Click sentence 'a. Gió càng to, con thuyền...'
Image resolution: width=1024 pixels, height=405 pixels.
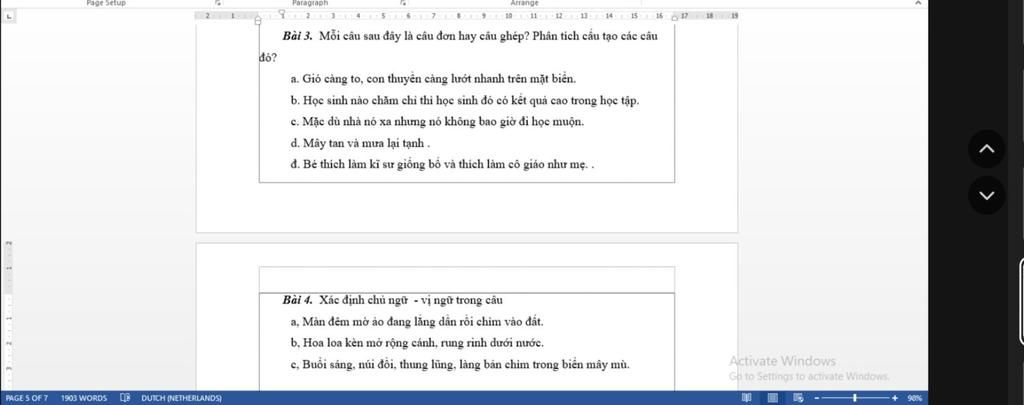(x=433, y=79)
